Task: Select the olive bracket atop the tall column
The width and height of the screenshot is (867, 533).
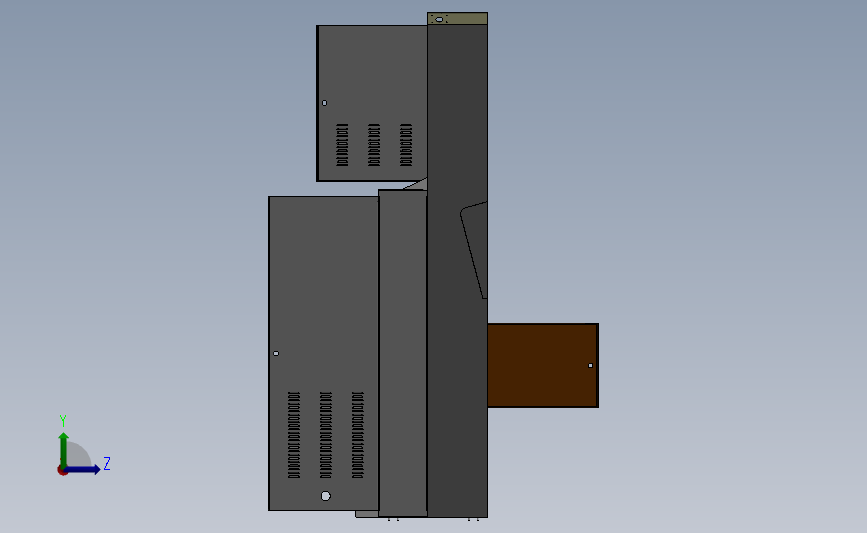Action: click(457, 19)
